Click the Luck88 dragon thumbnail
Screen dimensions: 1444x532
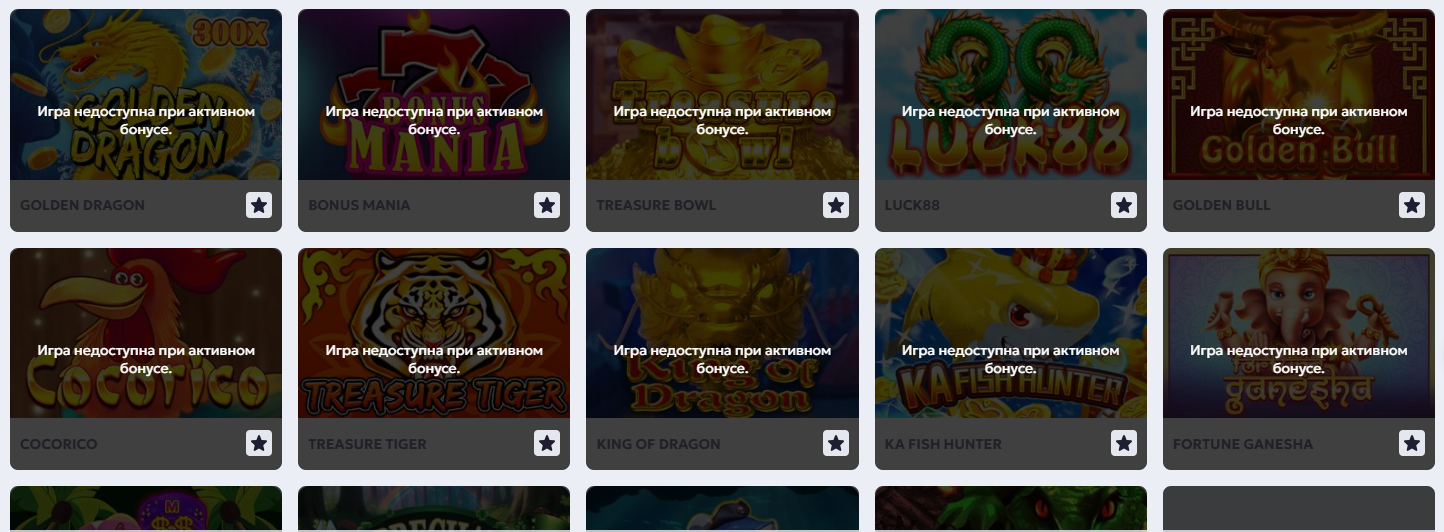(x=1011, y=95)
